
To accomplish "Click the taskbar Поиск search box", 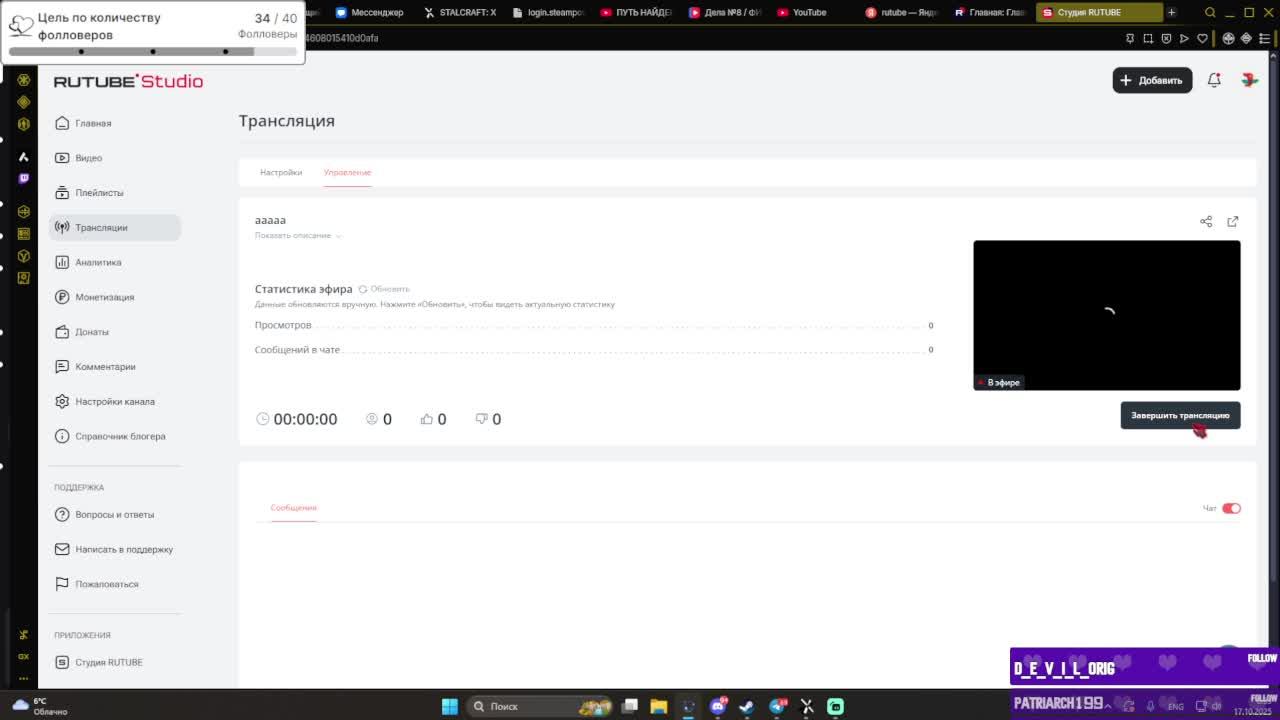I will tap(539, 706).
